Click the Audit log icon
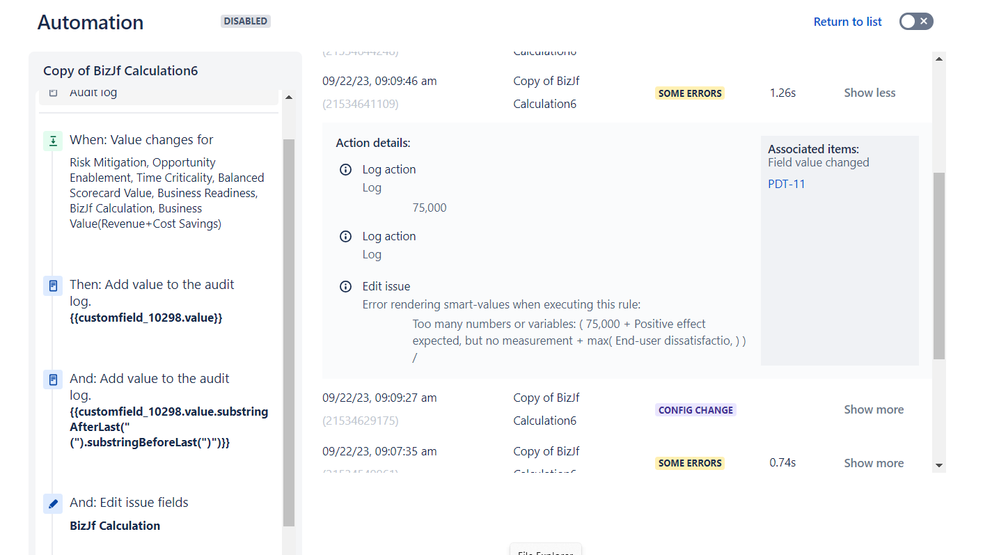Screen dimensions: 999x555 54,92
